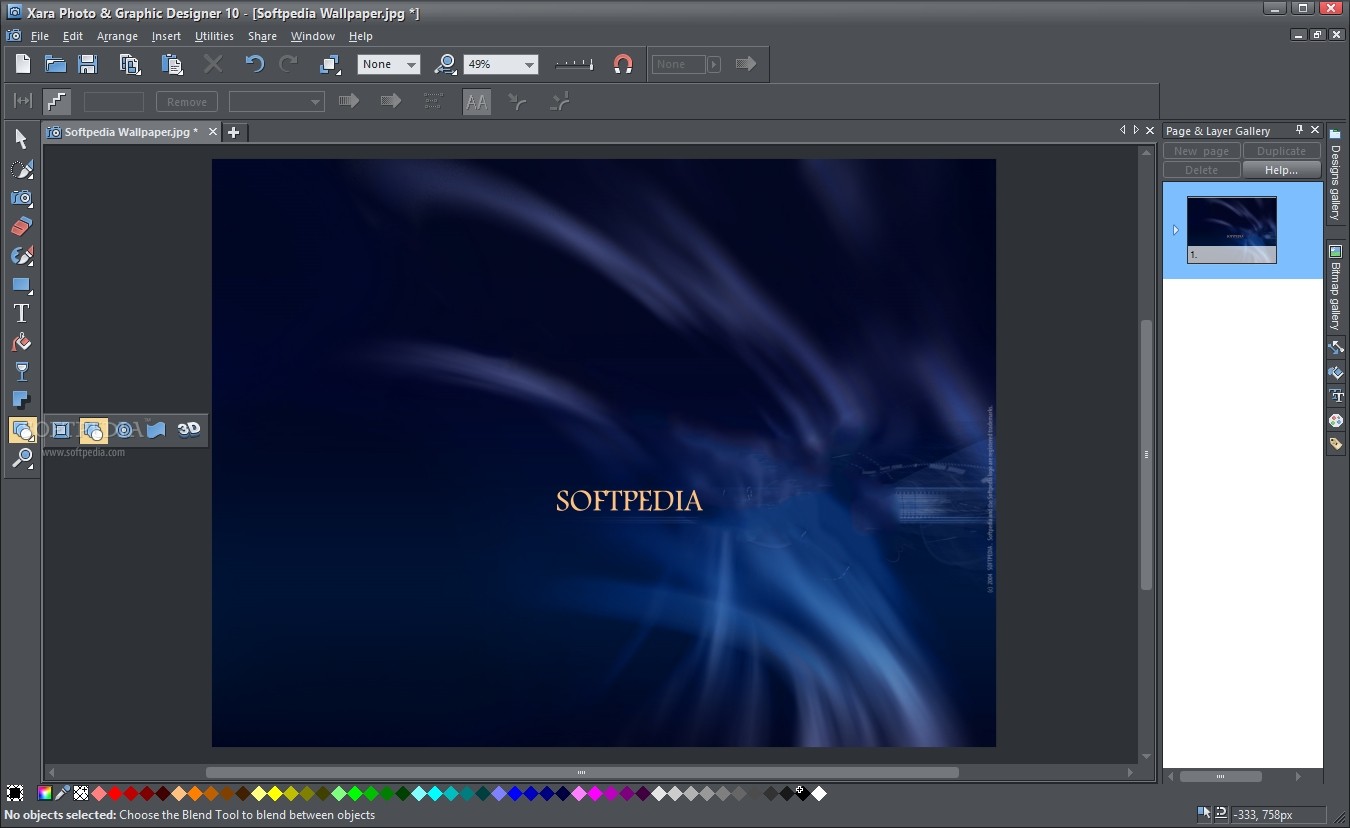Click the New page button

1201,151
